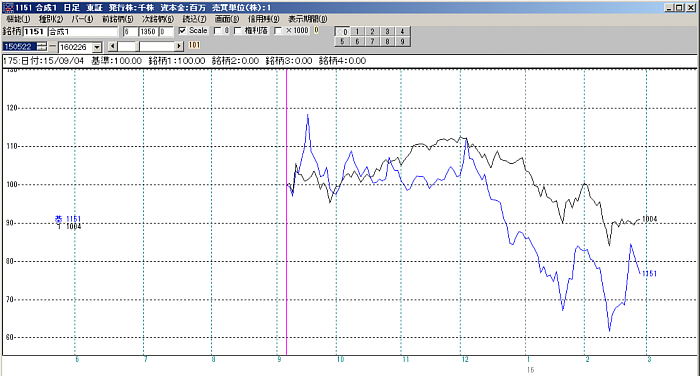The image size is (700, 376).
Task: Toggle the ×1000 checkbox
Action: tap(278, 31)
